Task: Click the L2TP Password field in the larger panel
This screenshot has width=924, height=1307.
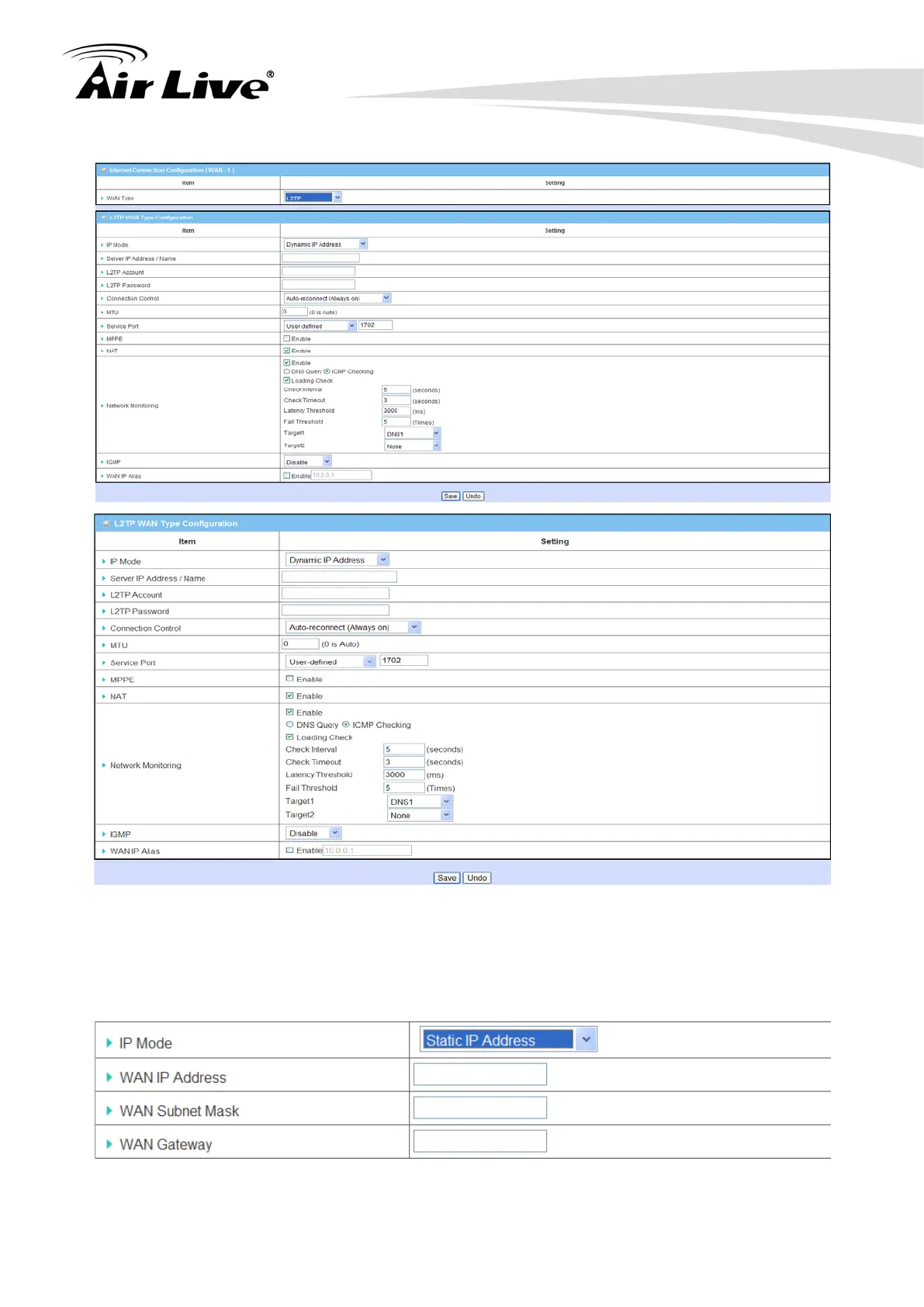Action: pyautogui.click(x=335, y=611)
